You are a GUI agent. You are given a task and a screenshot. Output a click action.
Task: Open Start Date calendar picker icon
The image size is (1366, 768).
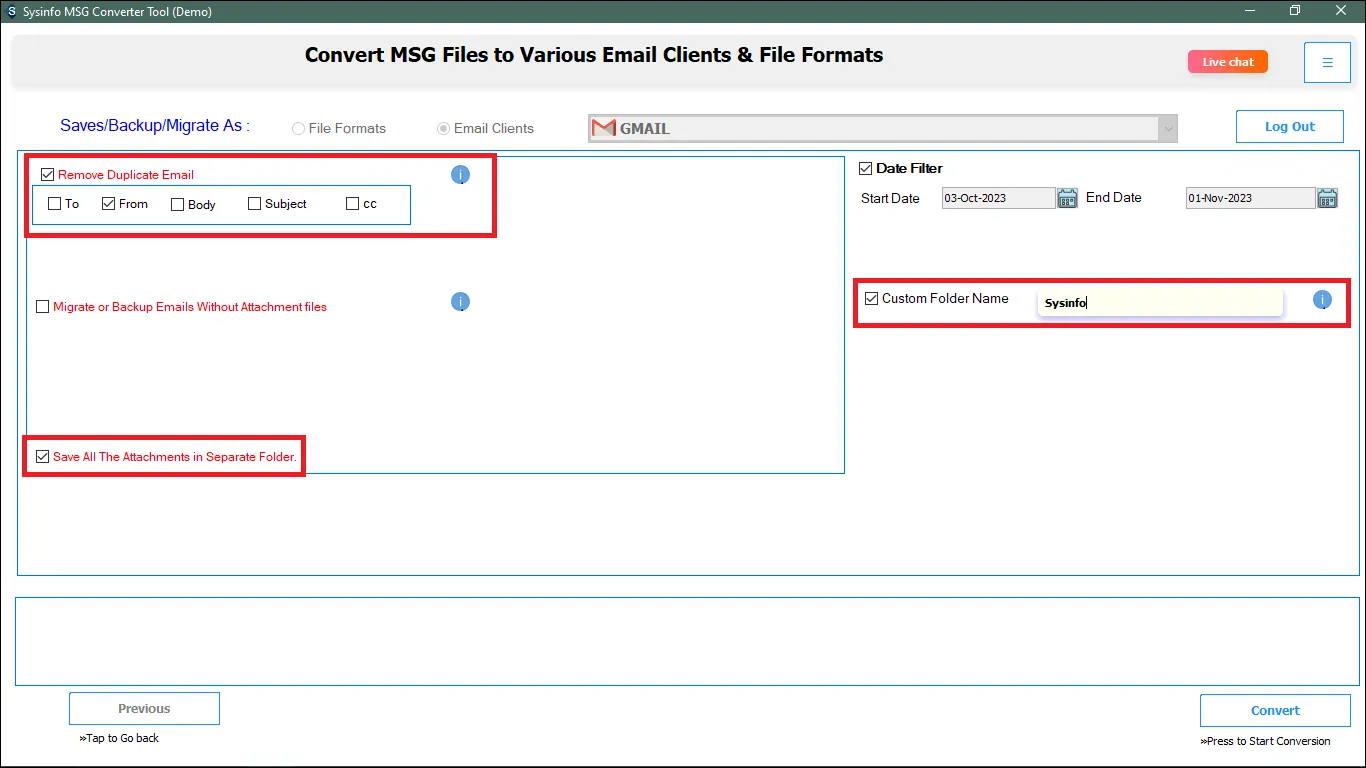coord(1067,198)
